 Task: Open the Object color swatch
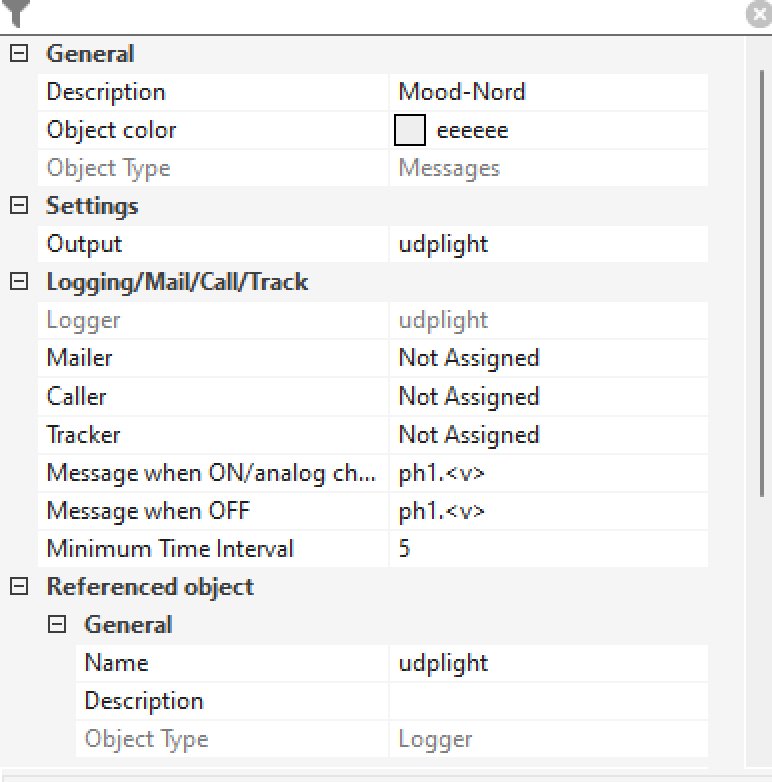pos(410,131)
